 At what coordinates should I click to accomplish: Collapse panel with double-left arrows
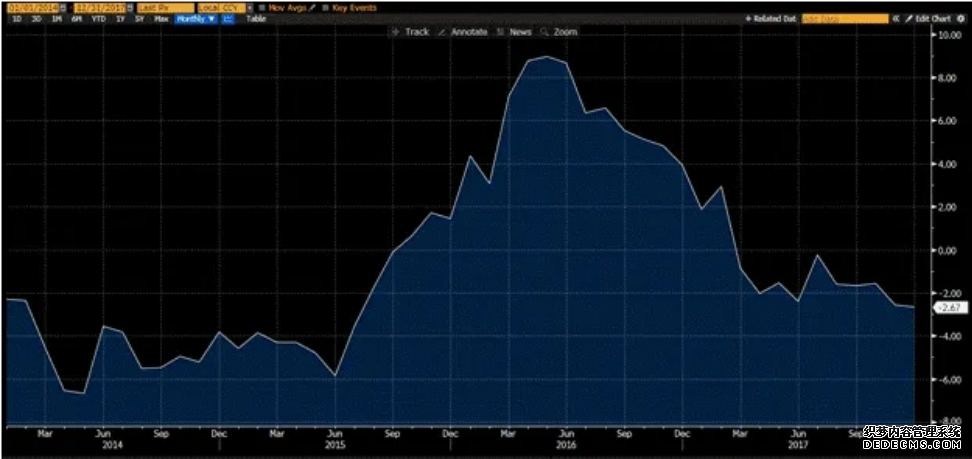pos(896,19)
